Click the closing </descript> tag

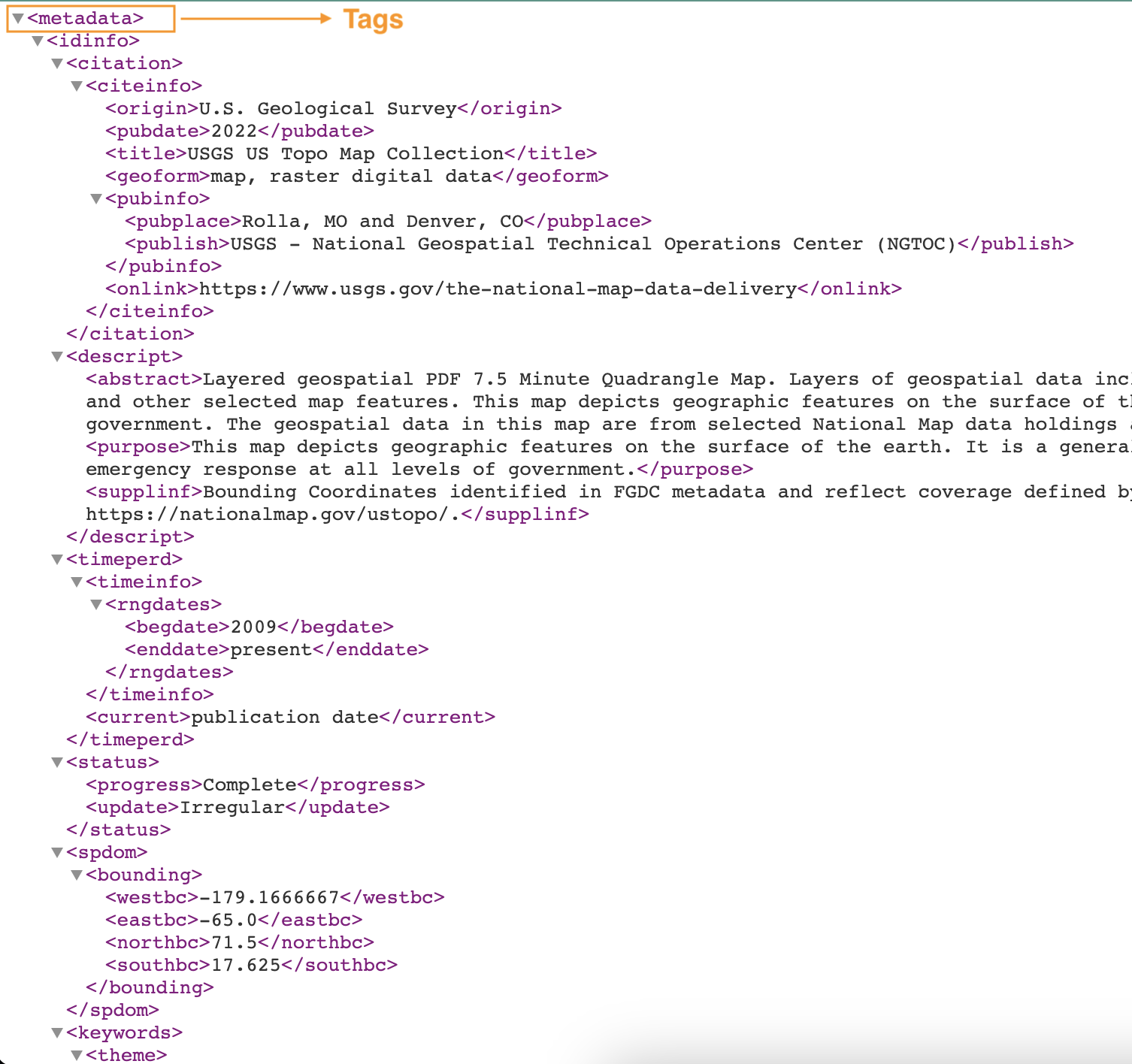tap(131, 537)
